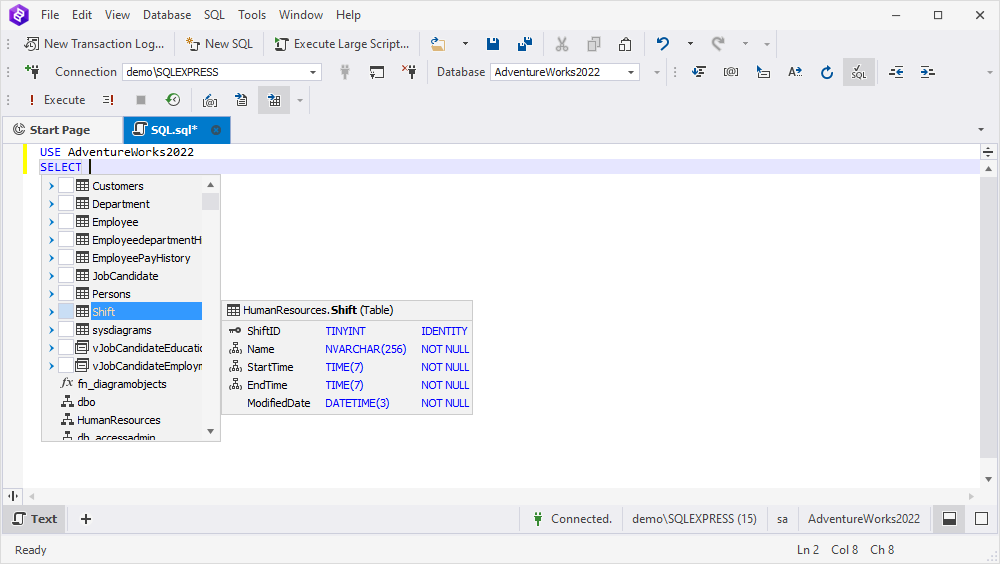
Task: Click the disconnect plug icon
Action: (x=409, y=72)
